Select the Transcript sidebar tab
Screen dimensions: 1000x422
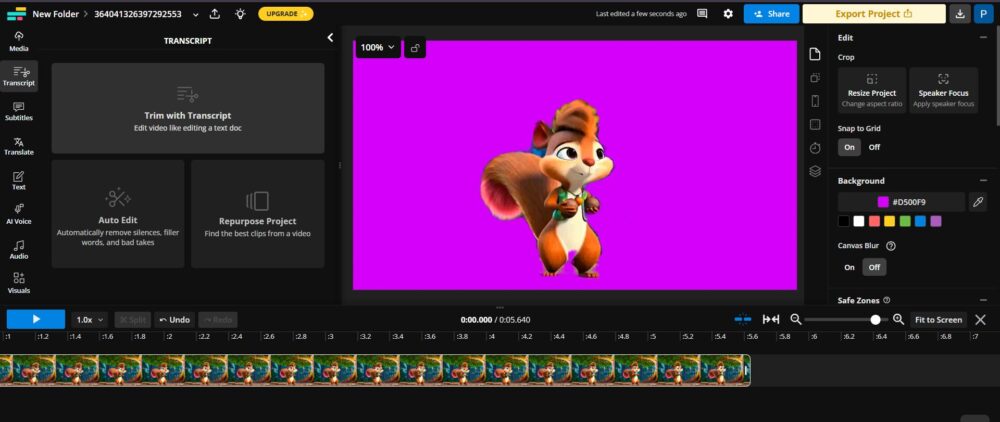[18, 76]
